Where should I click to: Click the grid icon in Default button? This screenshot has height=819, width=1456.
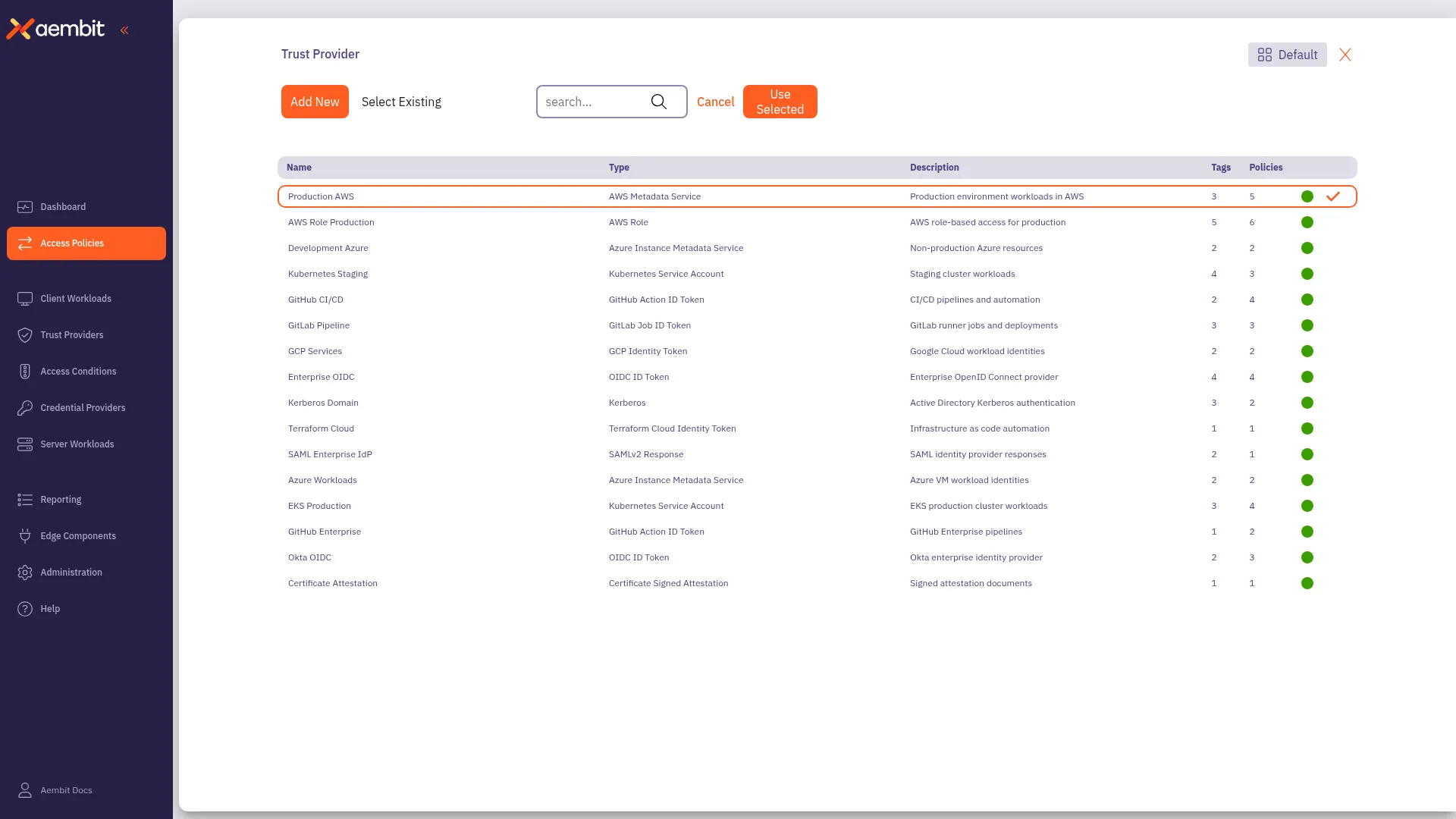pos(1265,55)
